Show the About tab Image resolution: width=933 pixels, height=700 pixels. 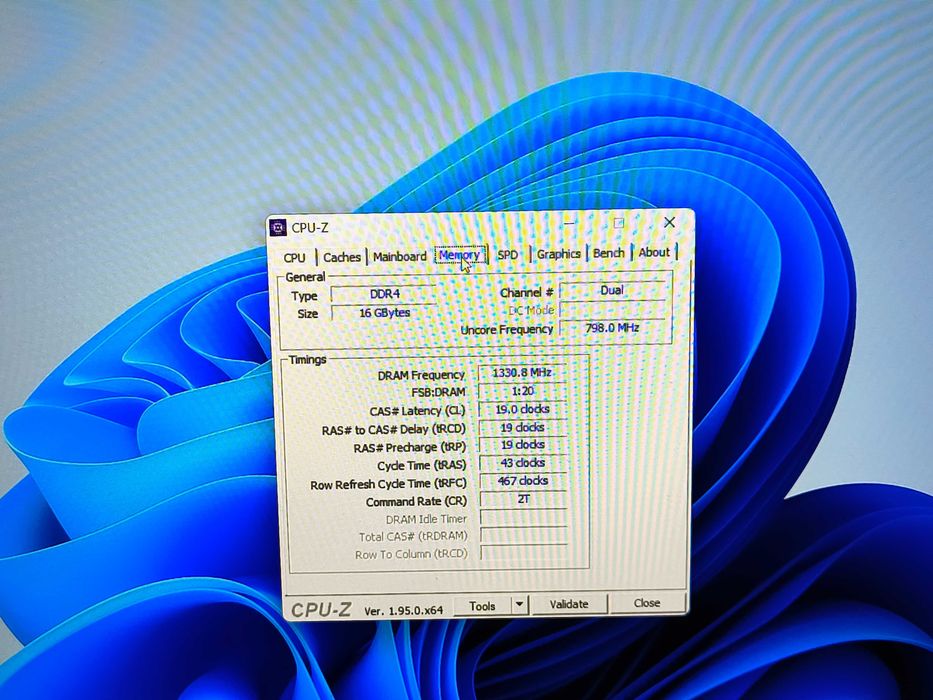click(654, 252)
